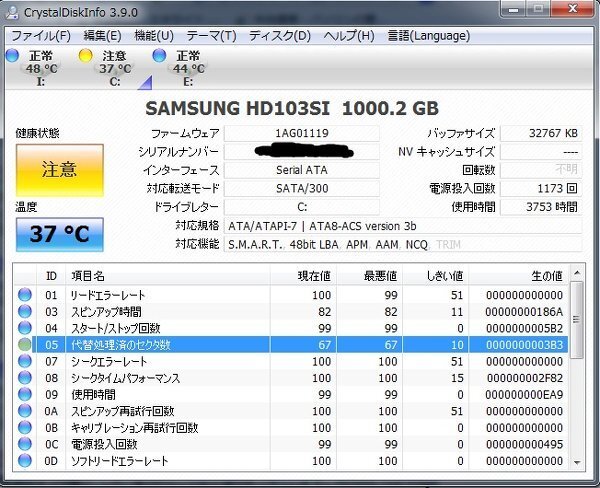Click the status orb for row 01
This screenshot has width=600, height=488.
(x=25, y=295)
